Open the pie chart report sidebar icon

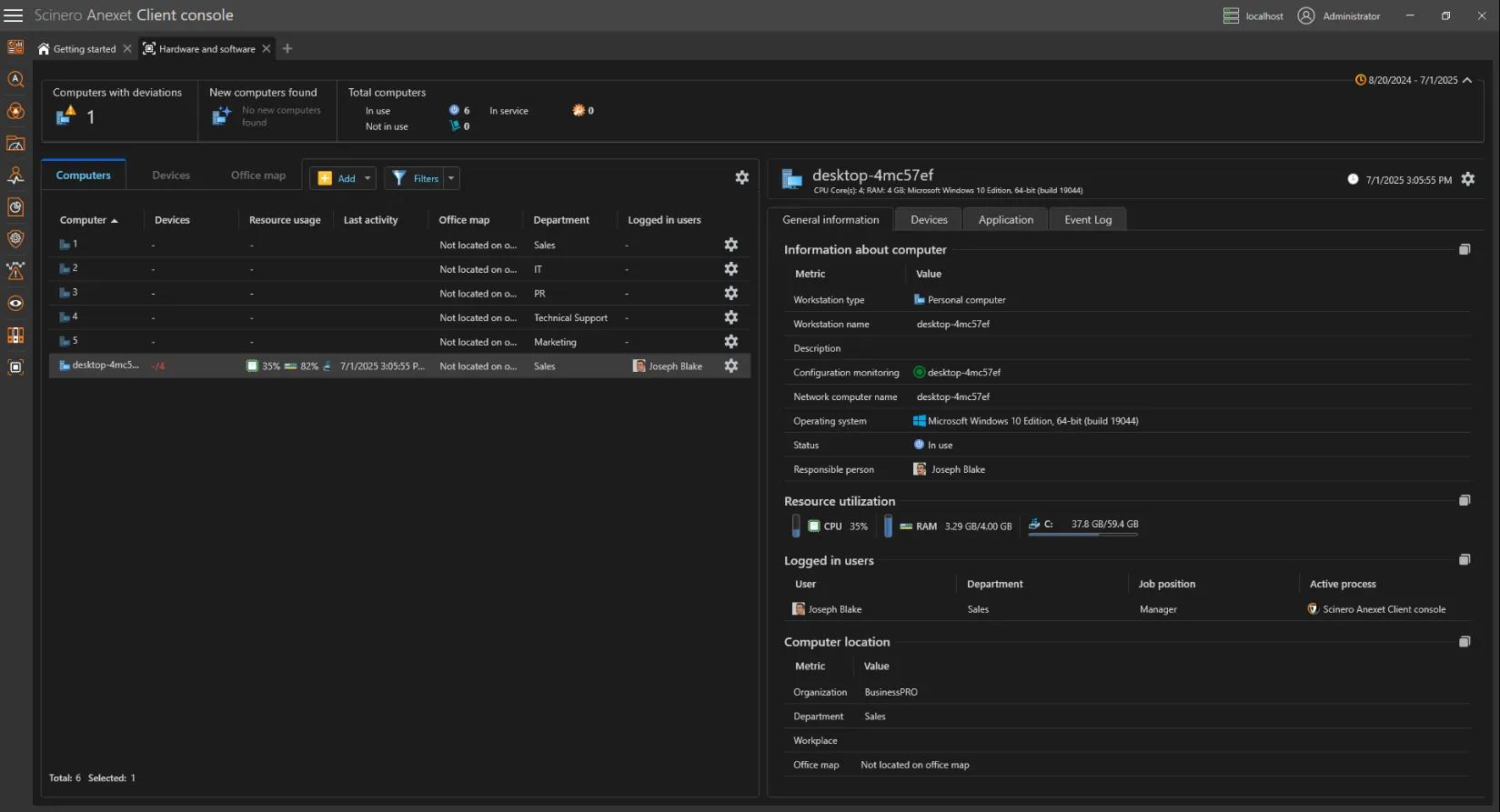point(15,207)
